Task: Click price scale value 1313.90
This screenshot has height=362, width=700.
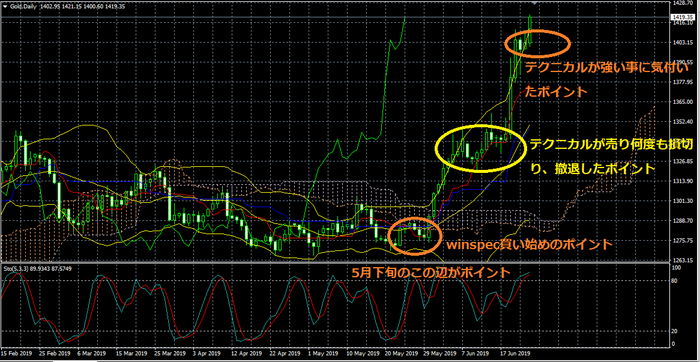Action: coord(682,181)
